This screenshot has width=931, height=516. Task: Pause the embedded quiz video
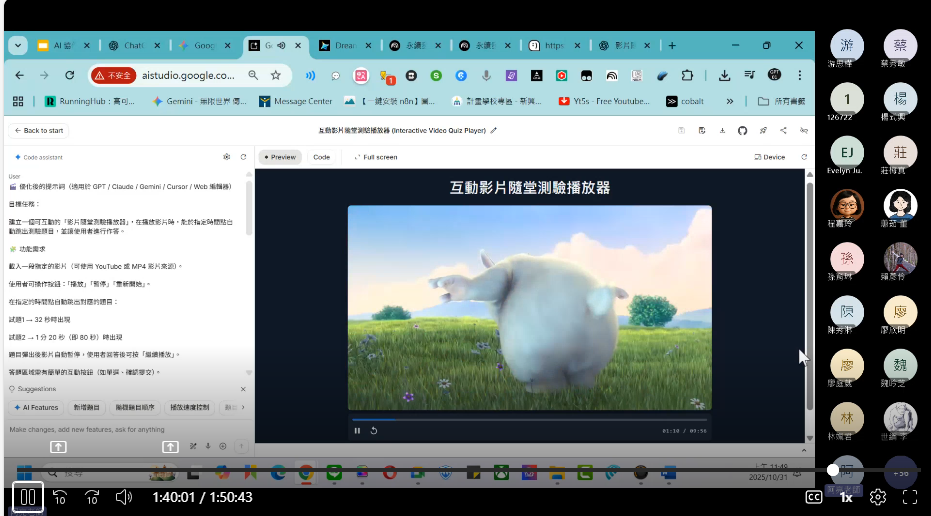coord(357,430)
